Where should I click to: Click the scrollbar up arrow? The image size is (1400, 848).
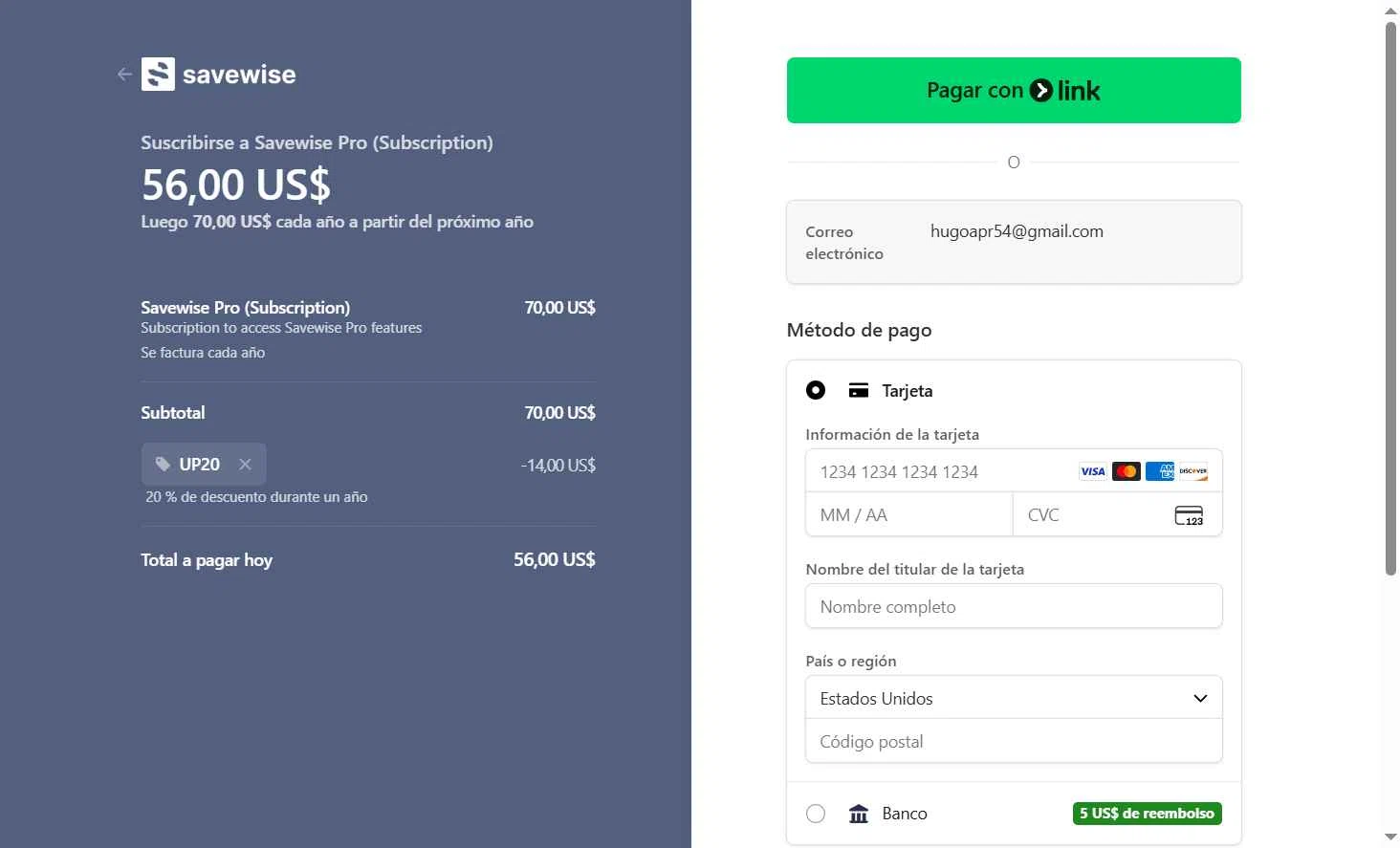(x=1390, y=11)
